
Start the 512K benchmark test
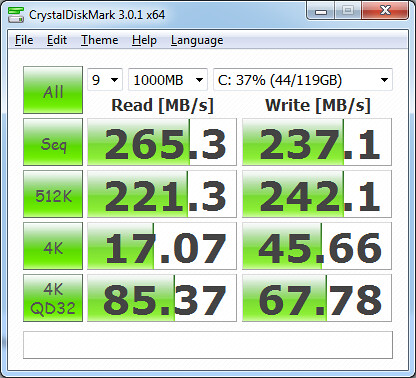pos(53,194)
